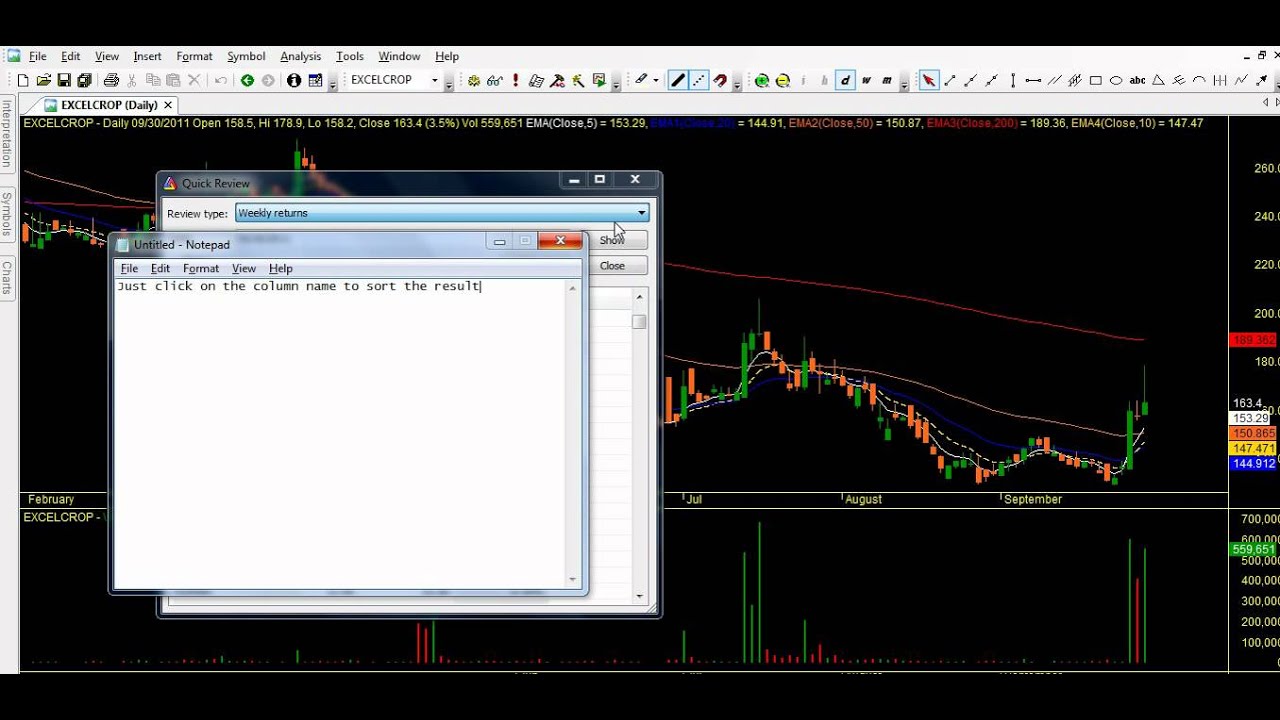Open symbol information (i) icon
1280x720 pixels.
tap(294, 80)
